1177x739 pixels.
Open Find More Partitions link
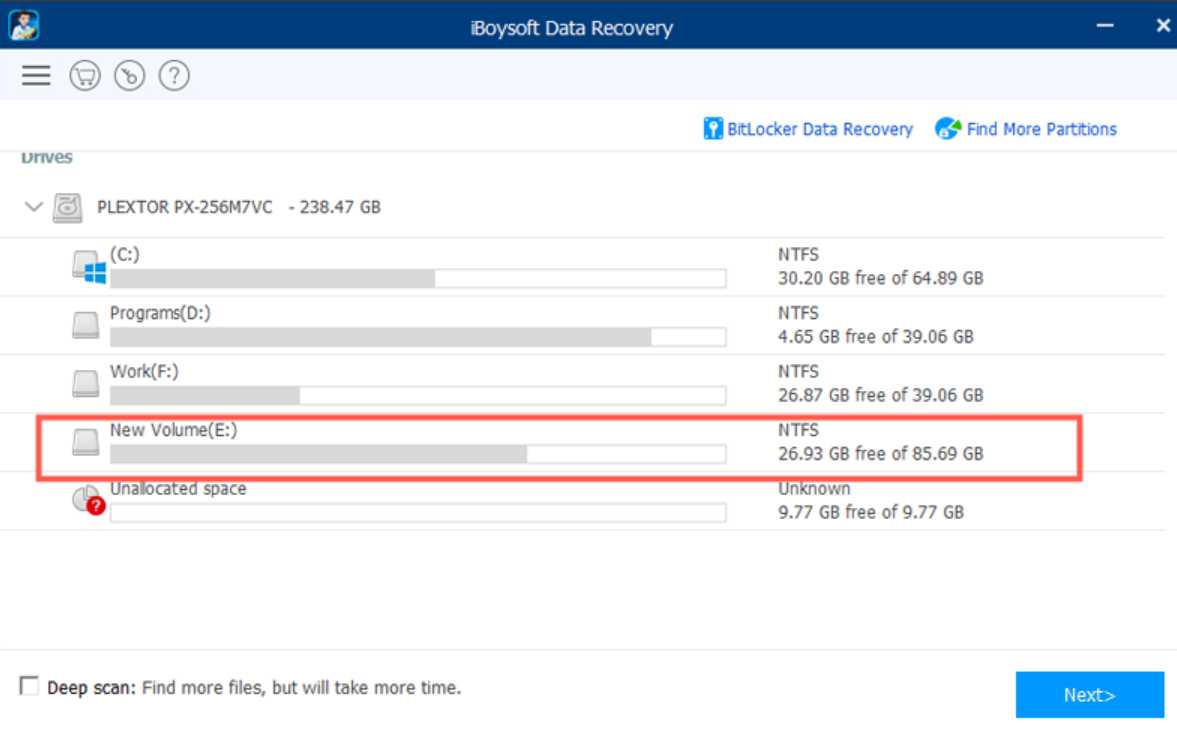point(1041,129)
